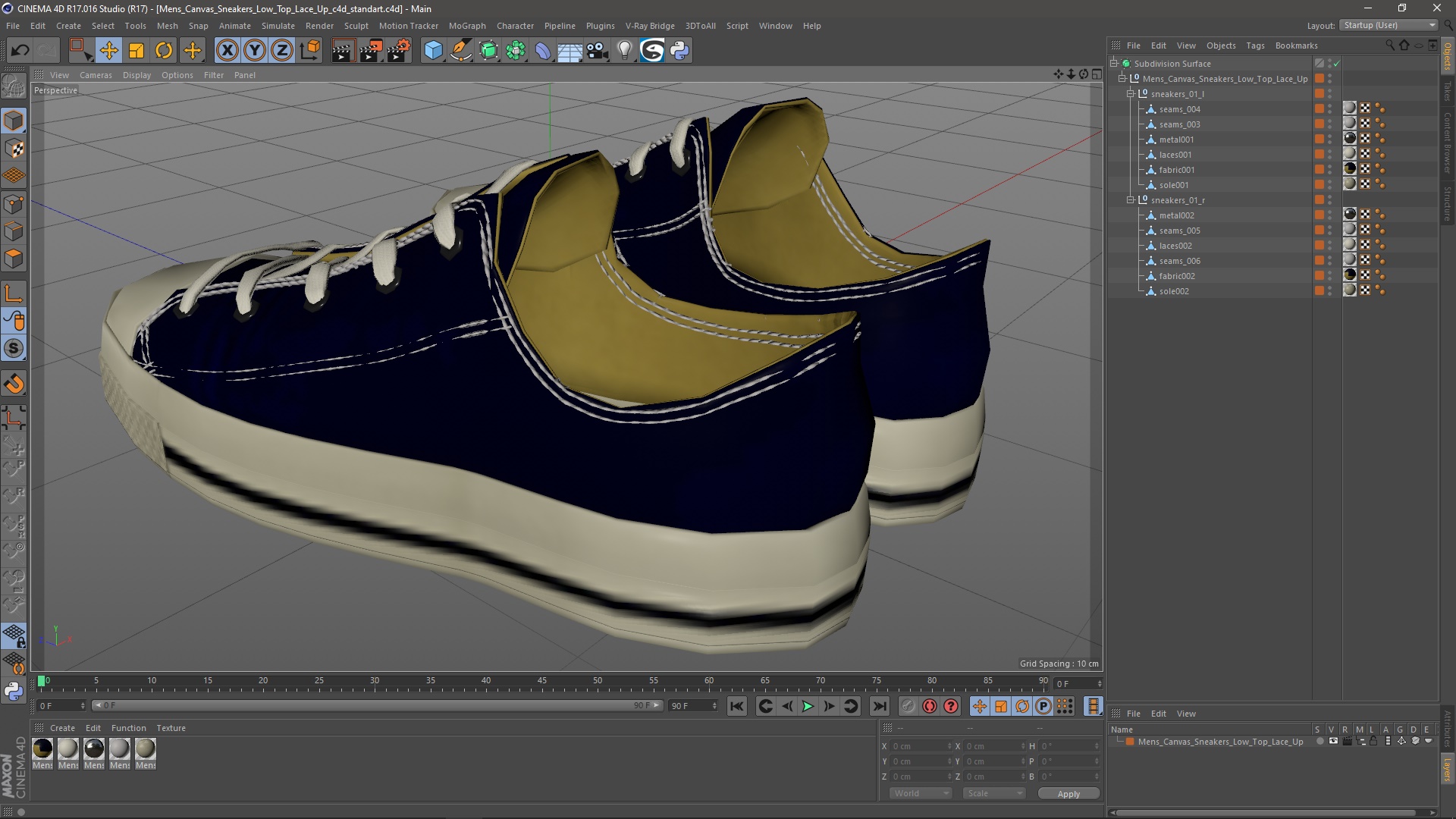Switch to Polygons mode
This screenshot has width=1456, height=819.
coord(14,259)
